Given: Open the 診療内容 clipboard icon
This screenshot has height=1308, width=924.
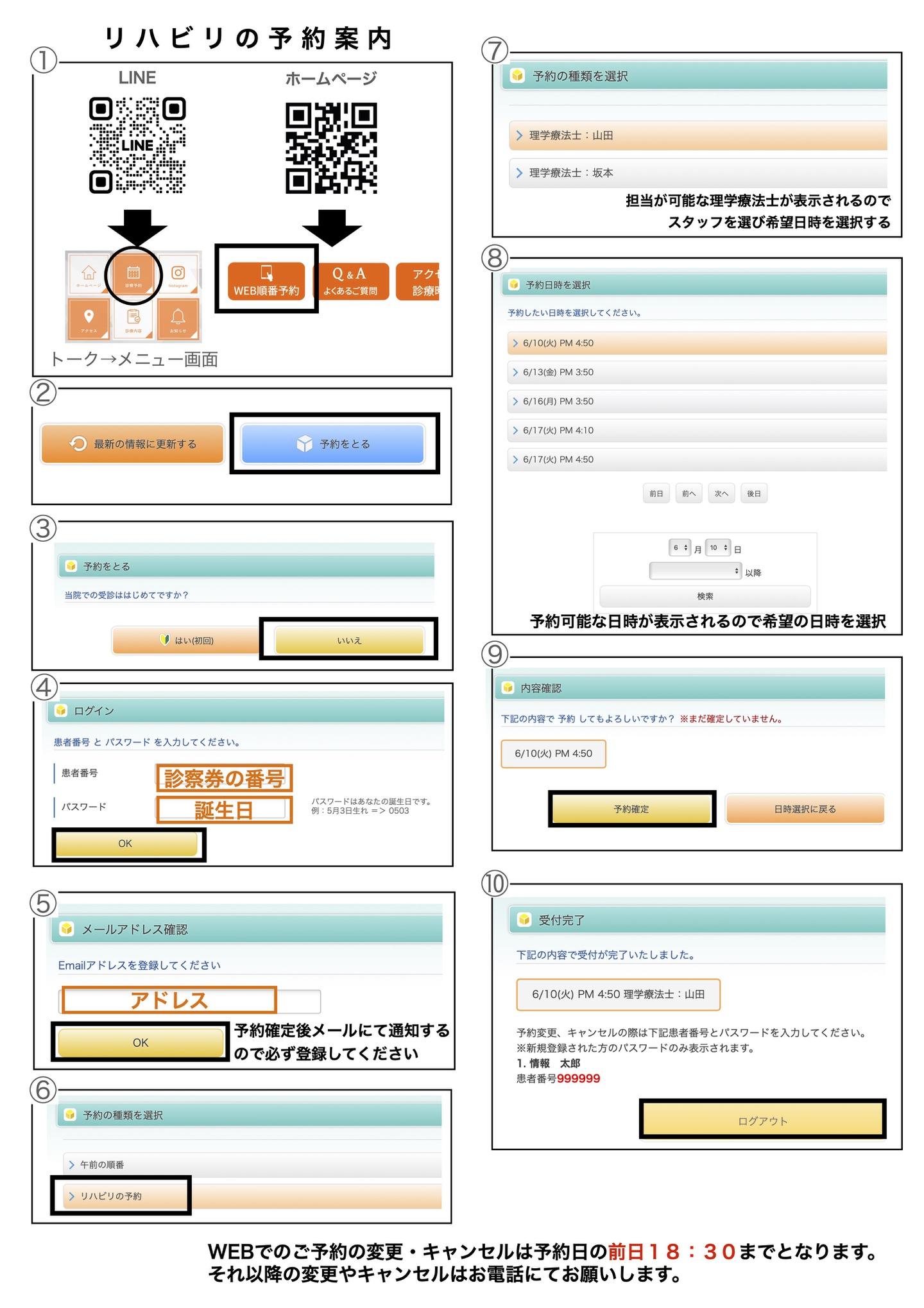Looking at the screenshot, I should [133, 318].
